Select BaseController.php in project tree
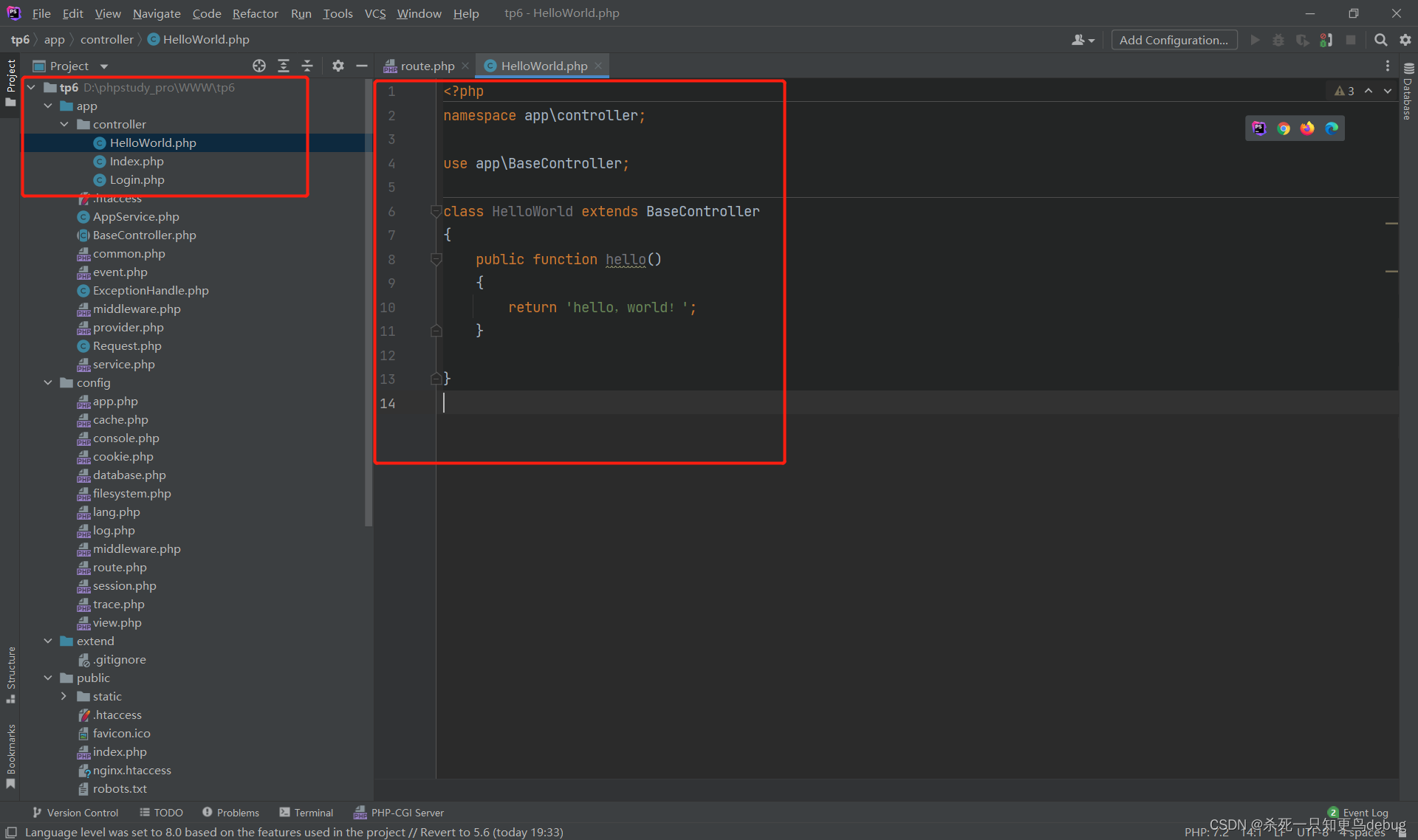This screenshot has width=1418, height=840. 144,235
